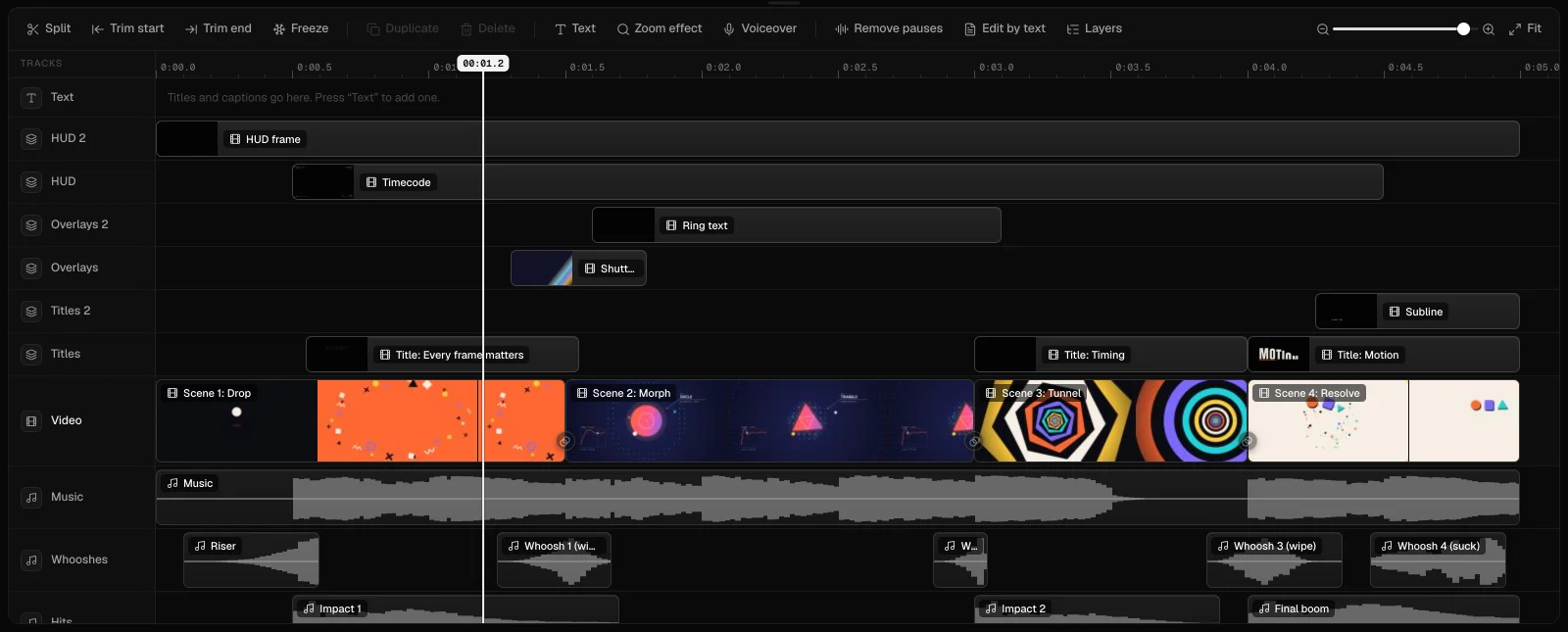Click the Overlays track layer icon
This screenshot has width=1568, height=632.
tap(31, 268)
